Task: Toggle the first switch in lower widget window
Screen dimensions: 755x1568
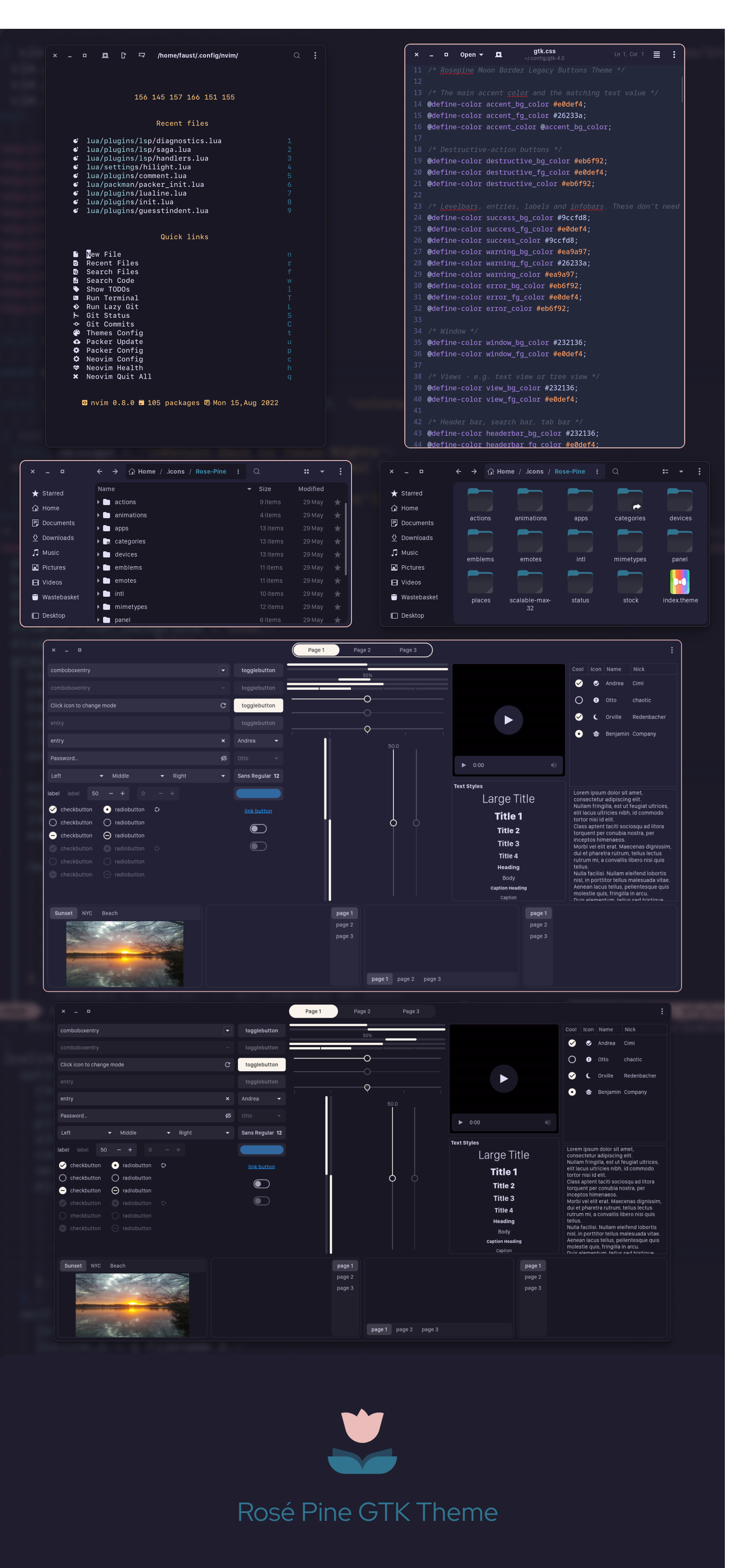Action: tap(261, 1184)
